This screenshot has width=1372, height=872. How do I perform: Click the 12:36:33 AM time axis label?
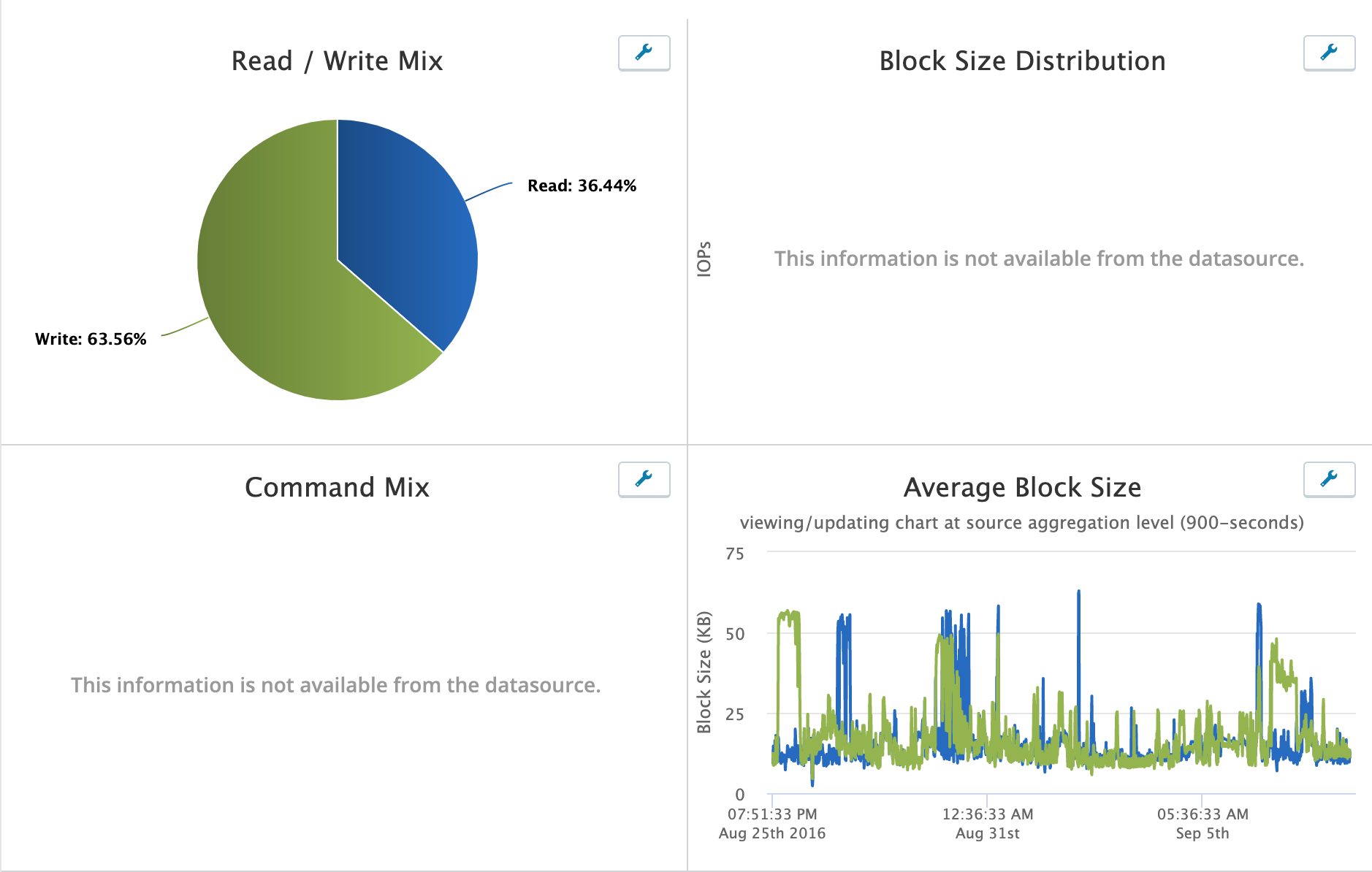988,814
